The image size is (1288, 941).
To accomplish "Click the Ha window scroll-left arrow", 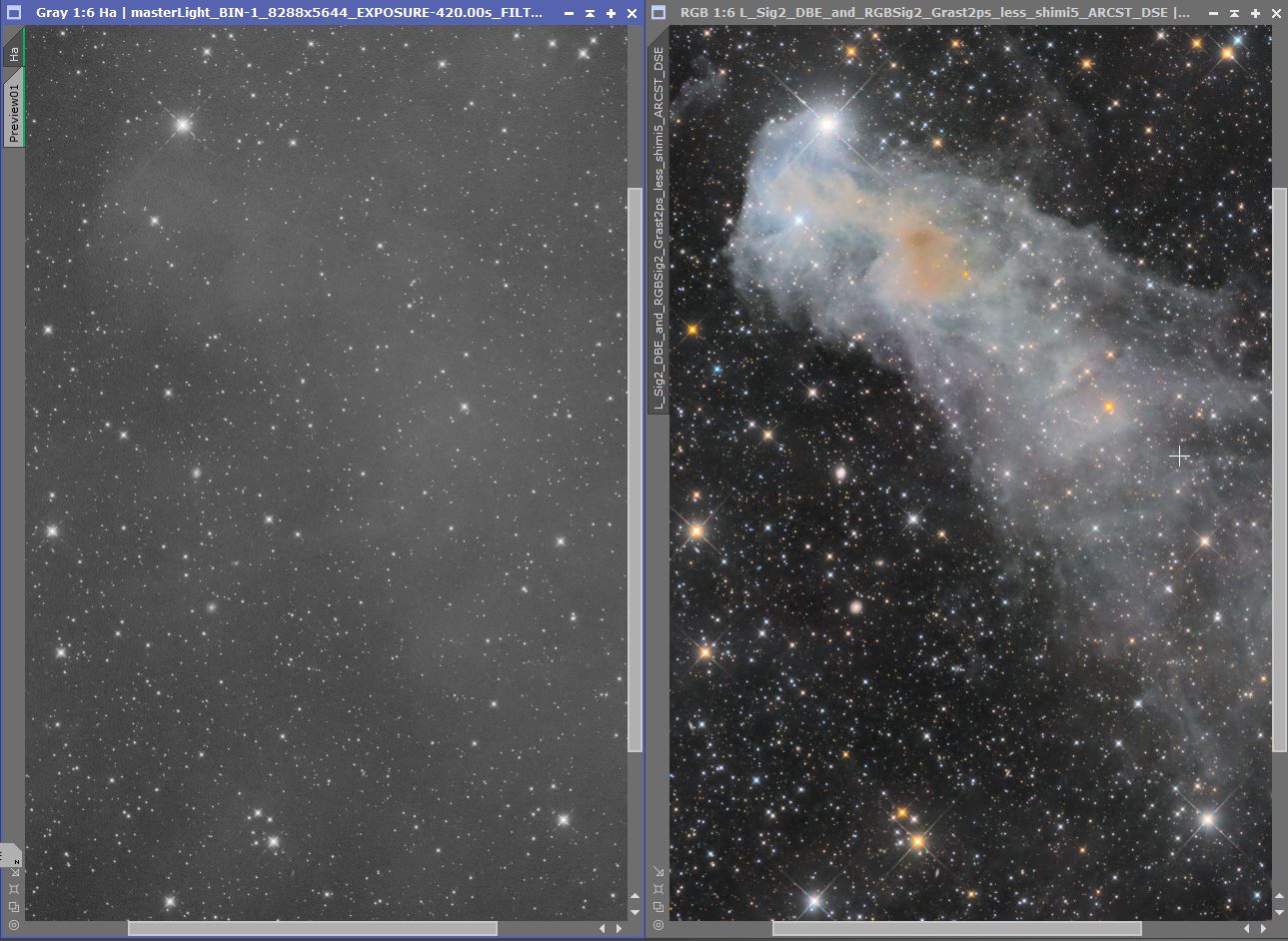I will pos(602,928).
